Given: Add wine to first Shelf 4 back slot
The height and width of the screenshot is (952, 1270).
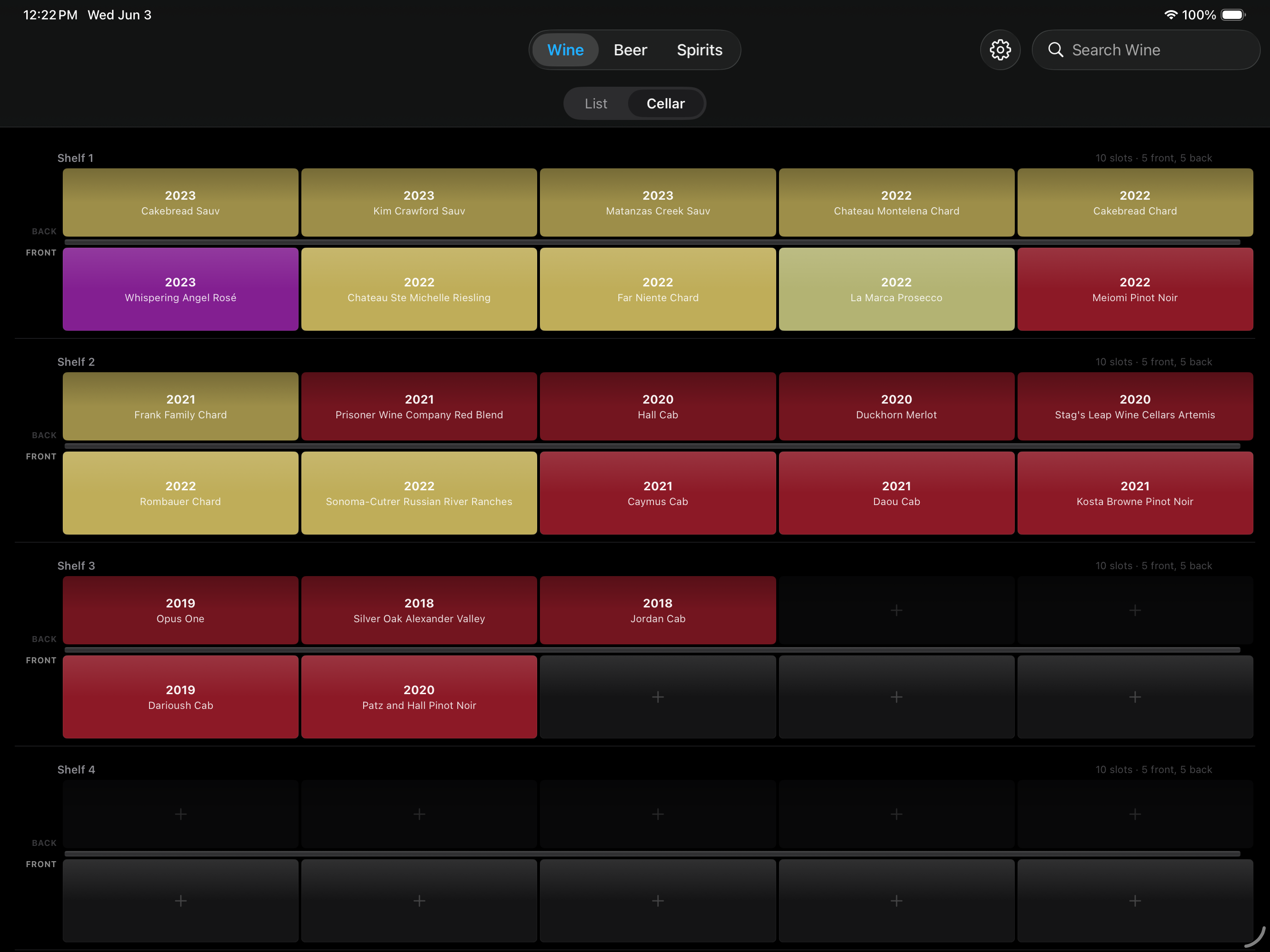Looking at the screenshot, I should click(x=180, y=814).
